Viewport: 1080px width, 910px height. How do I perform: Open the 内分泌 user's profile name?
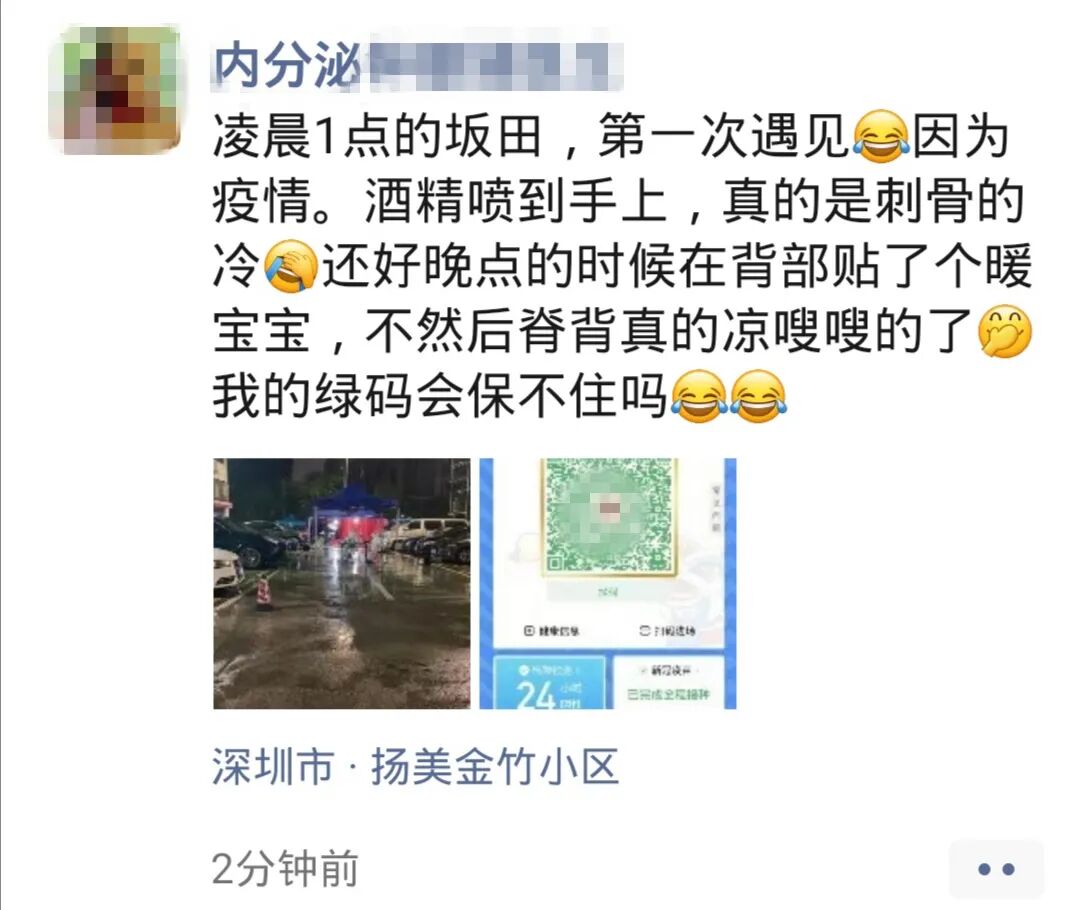(417, 65)
